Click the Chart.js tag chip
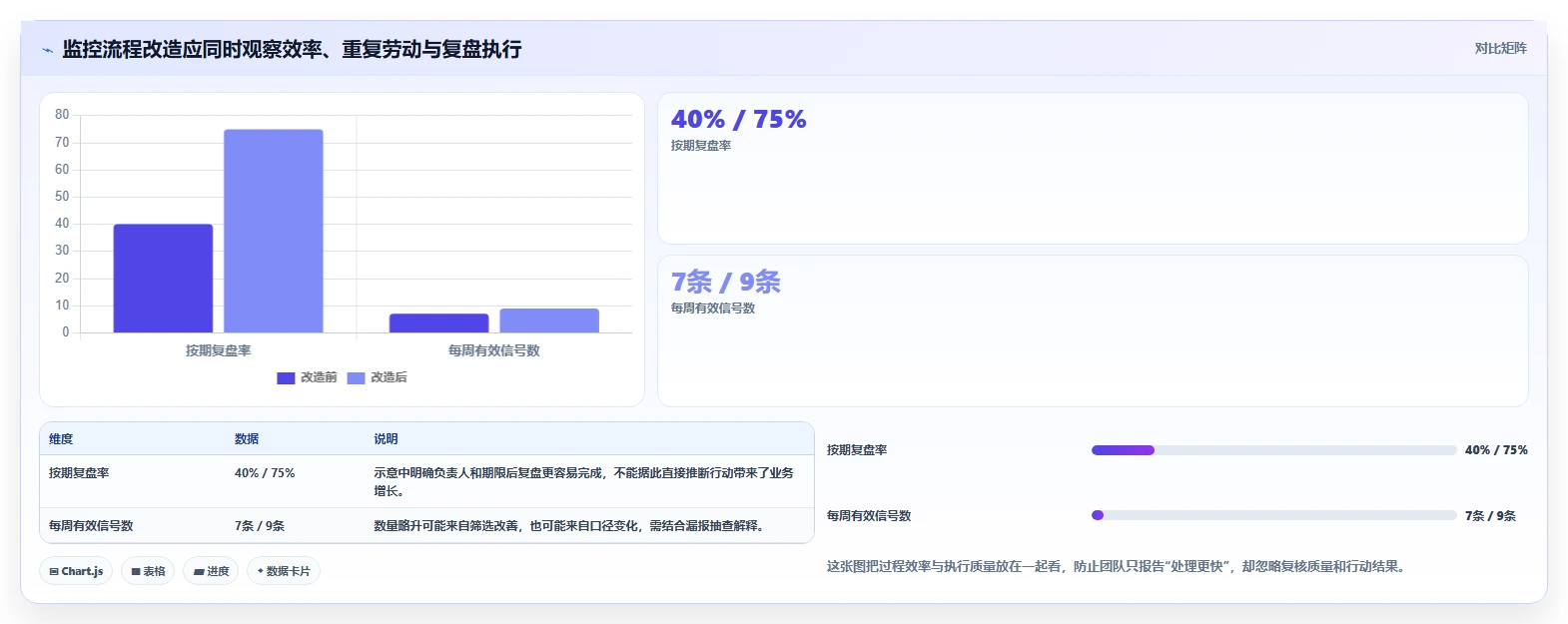 tap(76, 571)
